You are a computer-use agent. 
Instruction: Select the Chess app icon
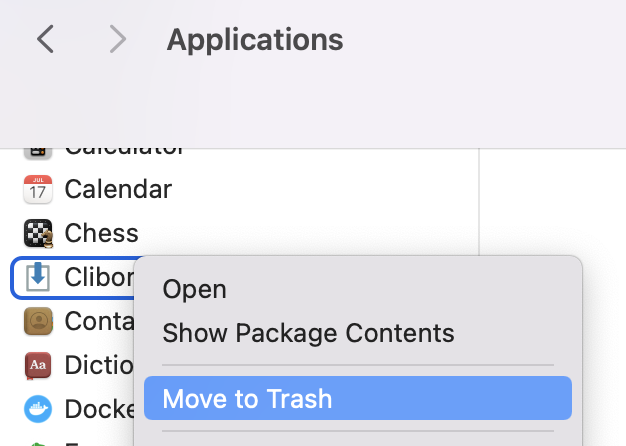38,233
